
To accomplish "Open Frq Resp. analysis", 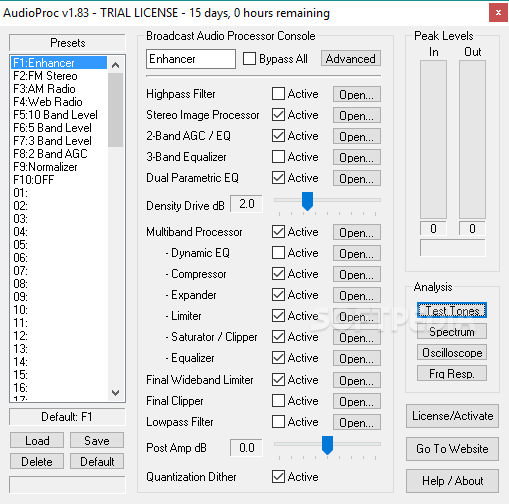I will tap(452, 373).
